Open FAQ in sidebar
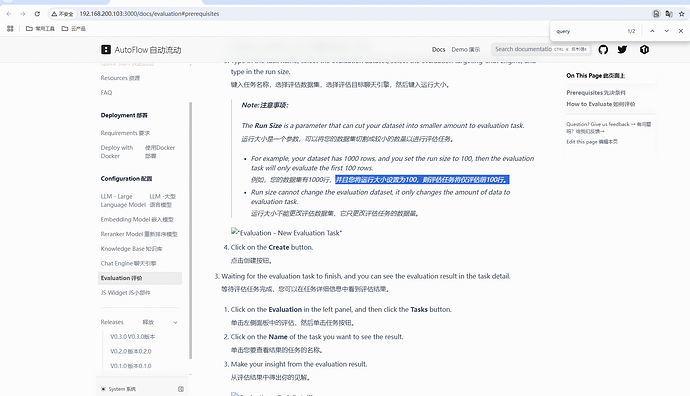 click(x=106, y=92)
